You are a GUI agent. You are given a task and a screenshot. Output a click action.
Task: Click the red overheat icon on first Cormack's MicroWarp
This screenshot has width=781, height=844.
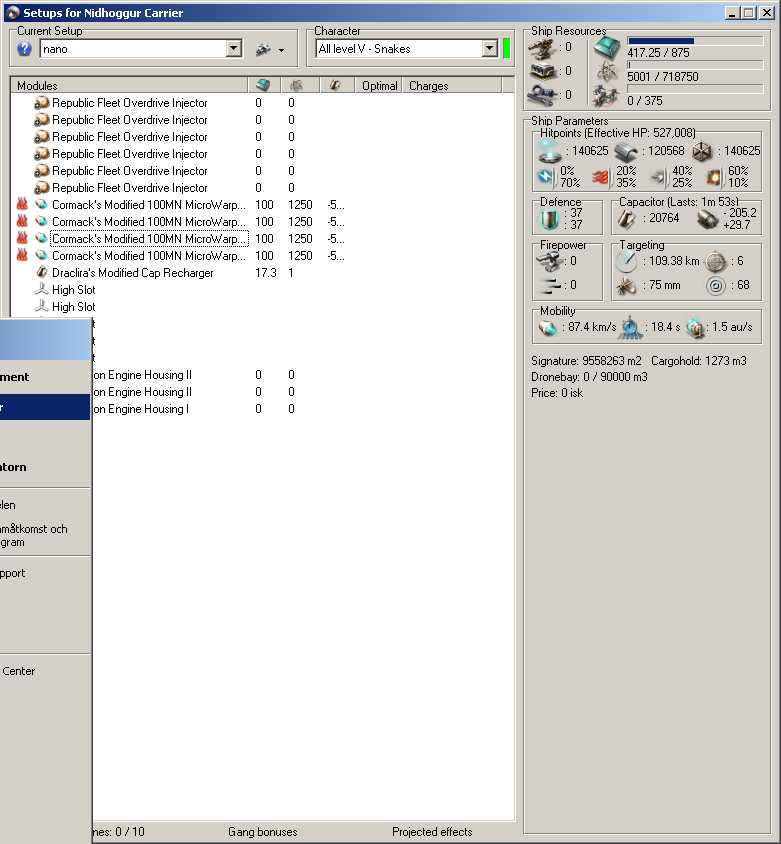coord(22,204)
